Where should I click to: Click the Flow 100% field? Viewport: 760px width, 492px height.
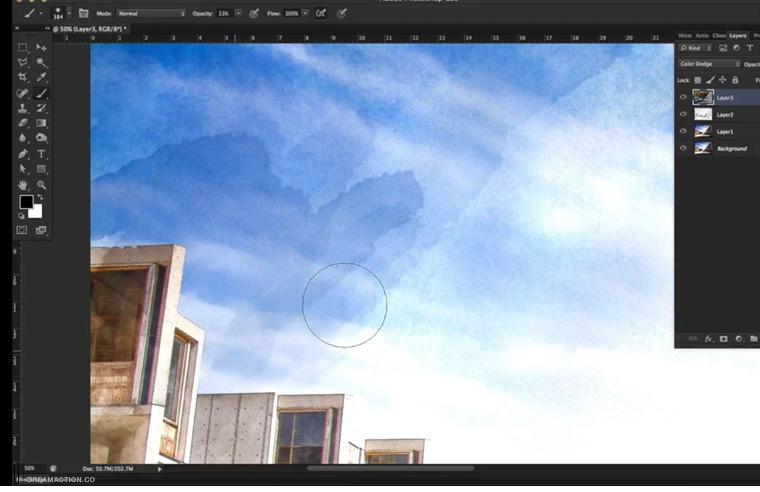click(x=292, y=14)
